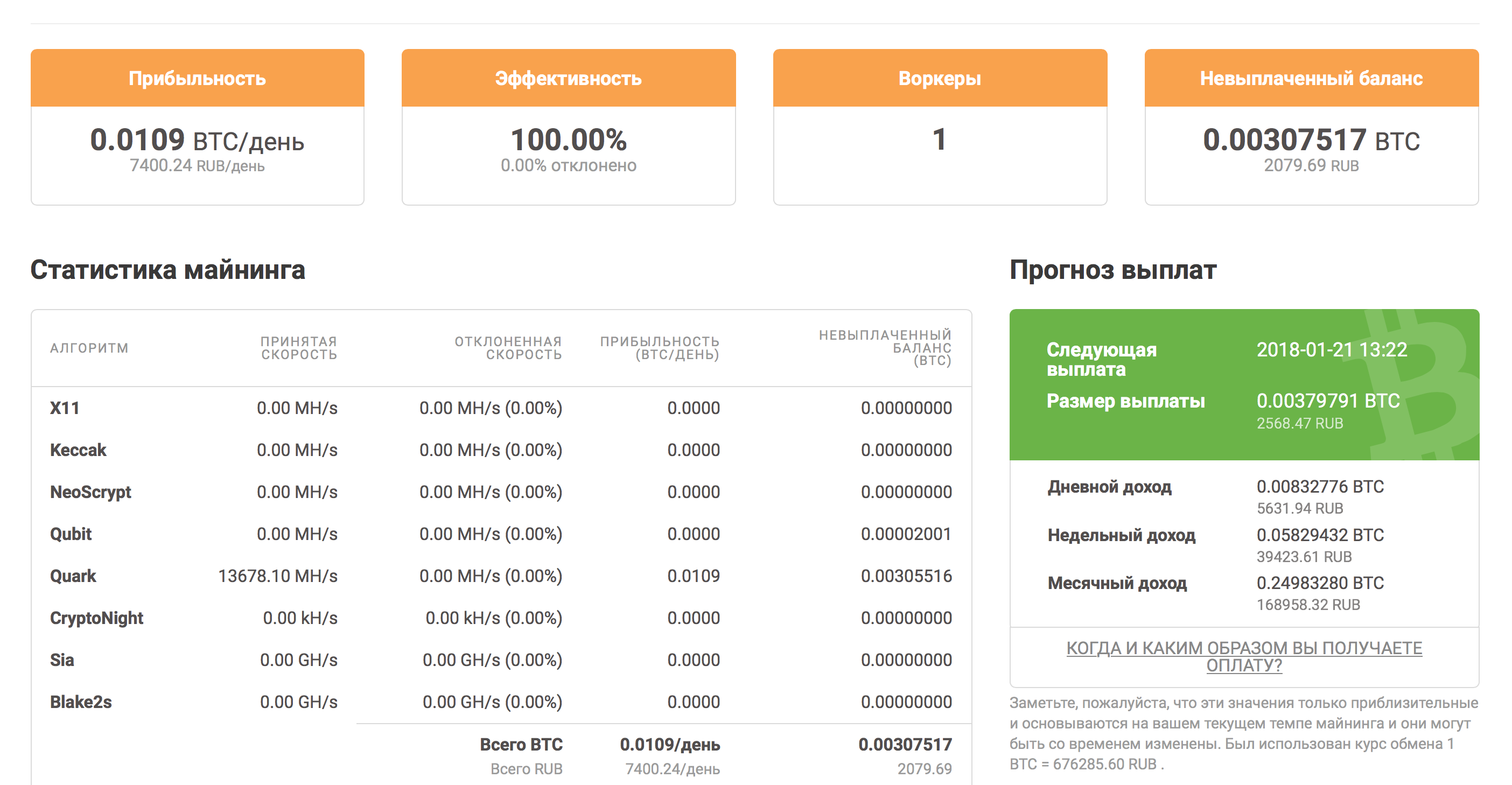Click the Недельный доход label
The image size is (1512, 785).
(1121, 536)
